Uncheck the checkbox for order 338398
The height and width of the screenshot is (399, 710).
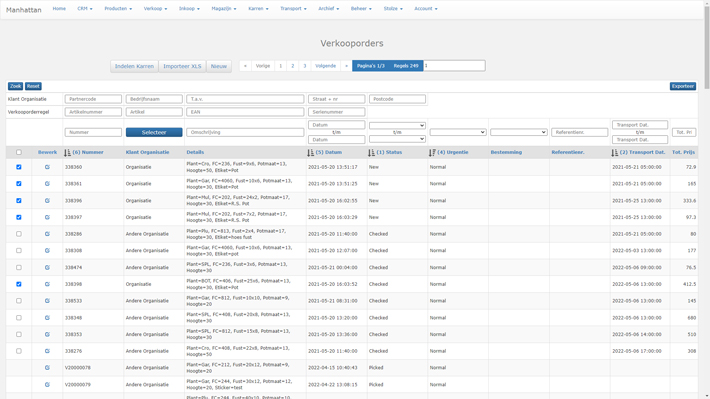click(19, 284)
